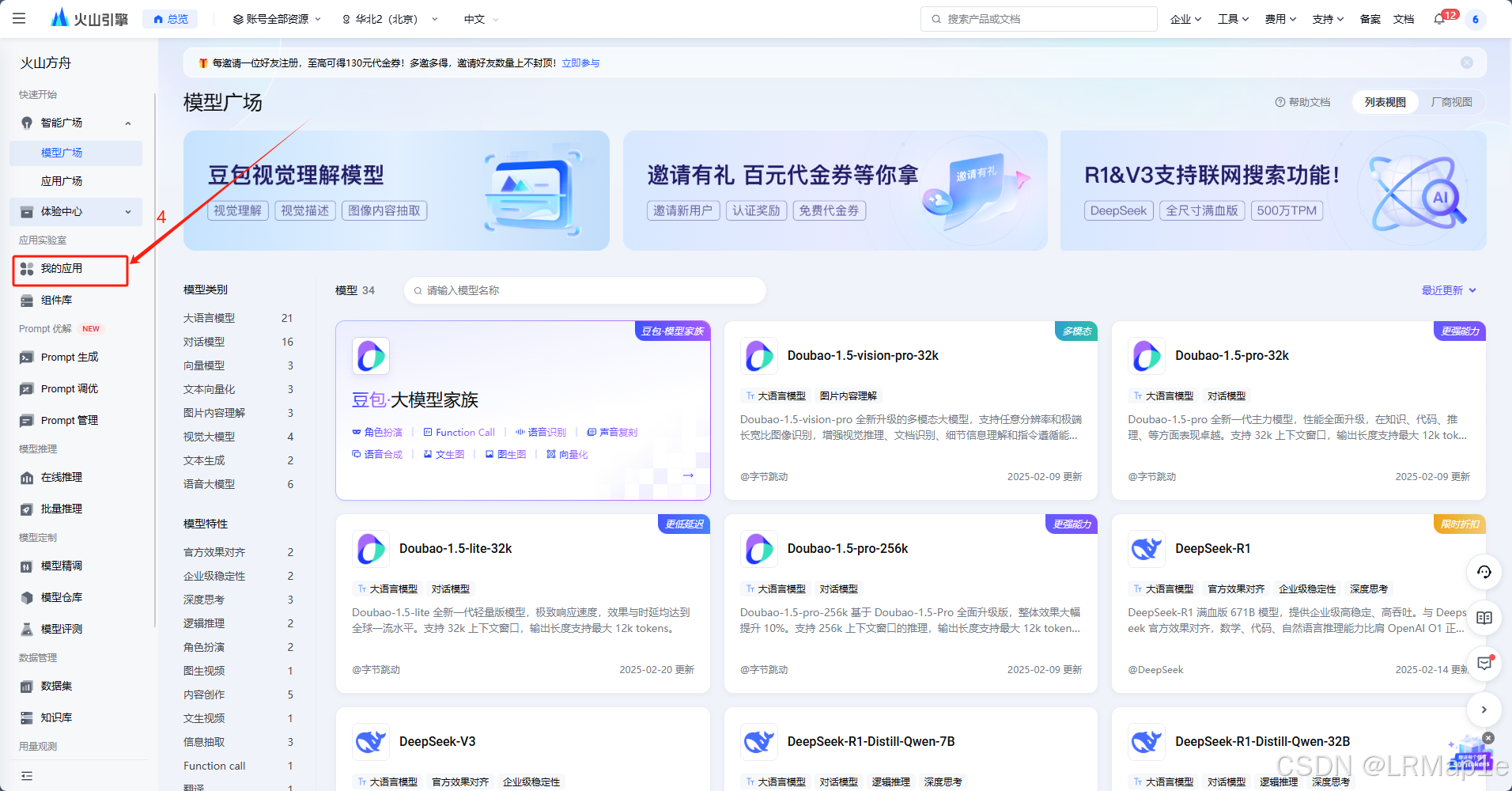Expand the 体验中心 section chevron

pos(128,212)
